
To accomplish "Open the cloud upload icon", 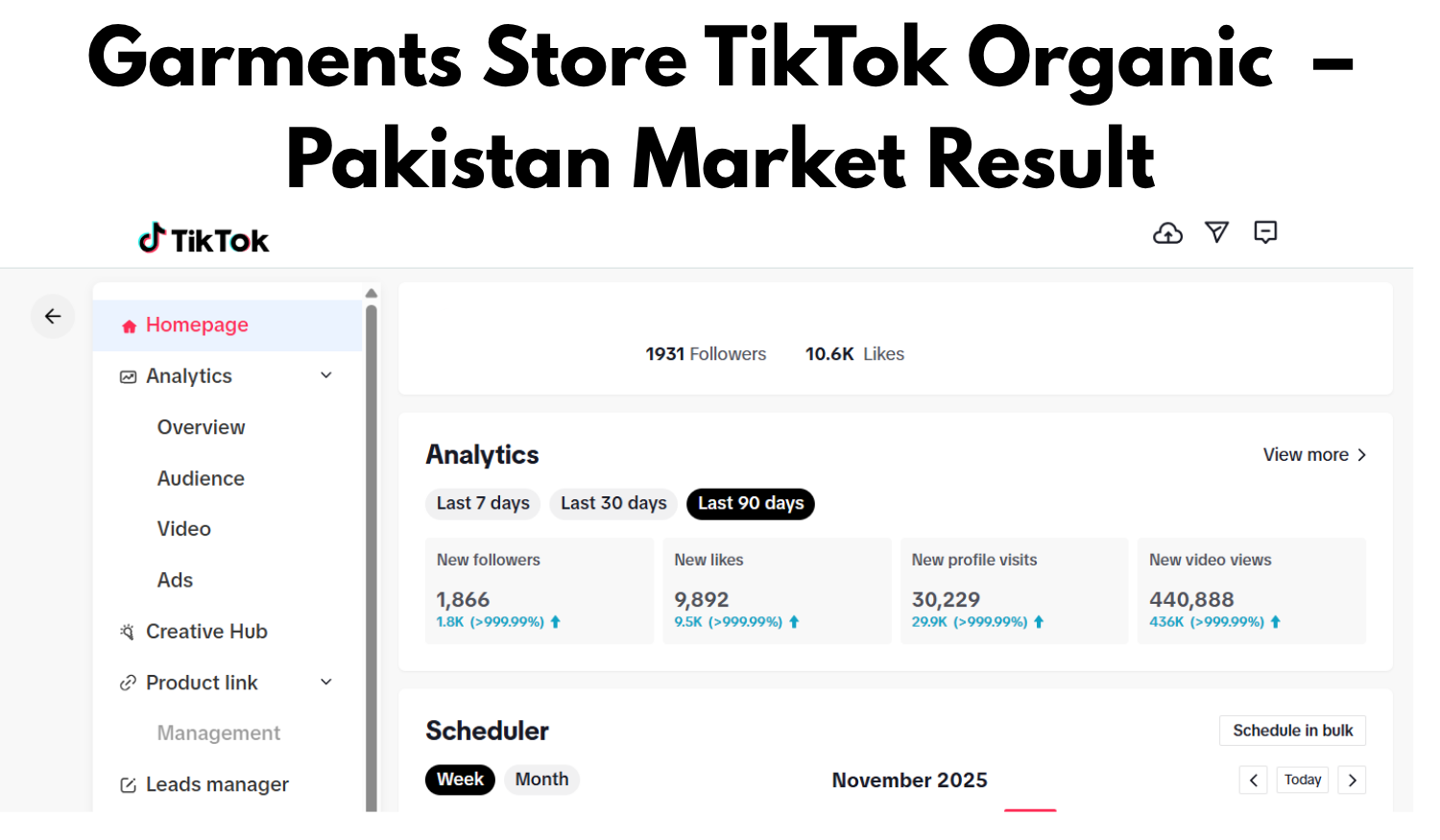I will click(x=1167, y=232).
